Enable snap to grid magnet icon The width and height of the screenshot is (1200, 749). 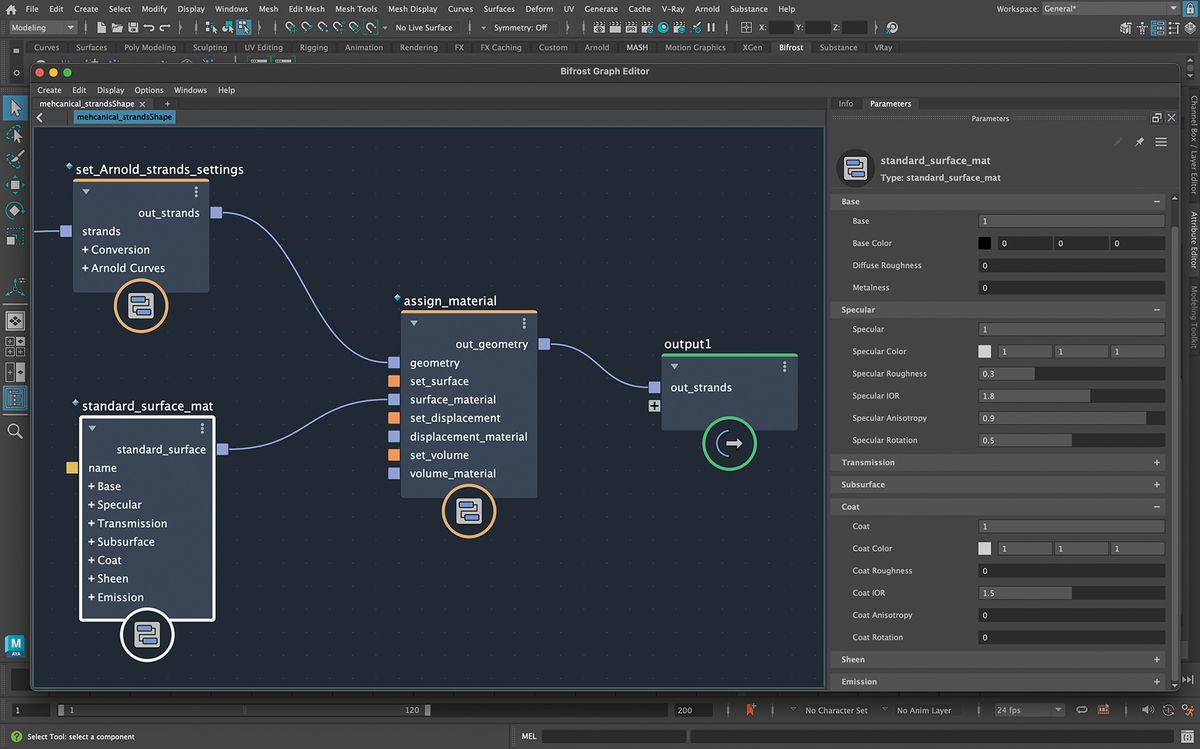[289, 28]
